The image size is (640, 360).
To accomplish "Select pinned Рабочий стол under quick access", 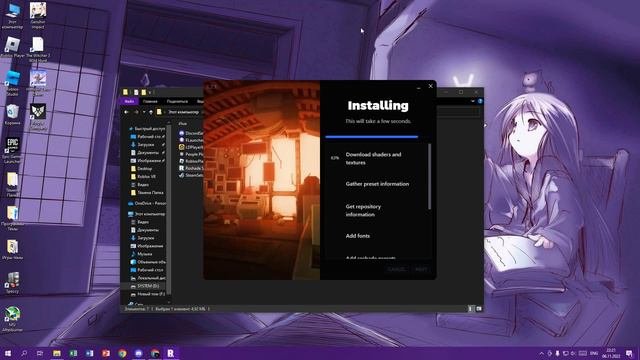I will pyautogui.click(x=147, y=136).
